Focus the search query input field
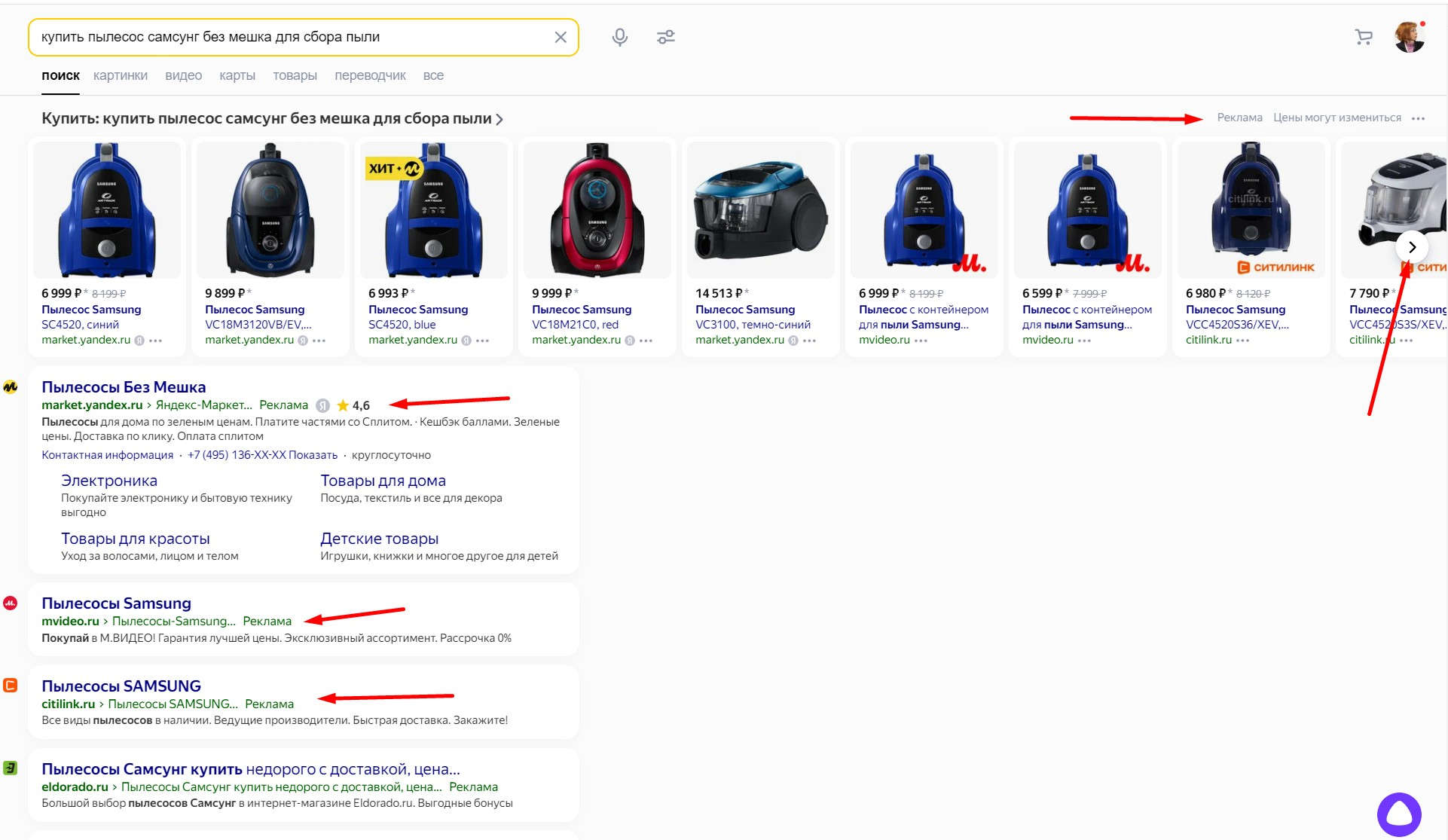Viewport: 1448px width, 840px height. (x=294, y=37)
